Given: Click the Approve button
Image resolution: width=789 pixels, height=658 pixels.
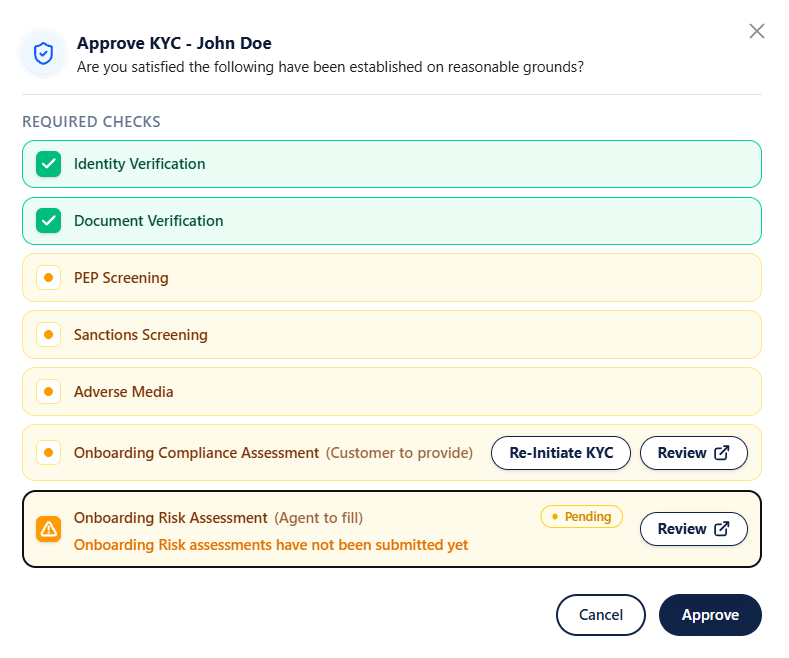Looking at the screenshot, I should pyautogui.click(x=710, y=615).
